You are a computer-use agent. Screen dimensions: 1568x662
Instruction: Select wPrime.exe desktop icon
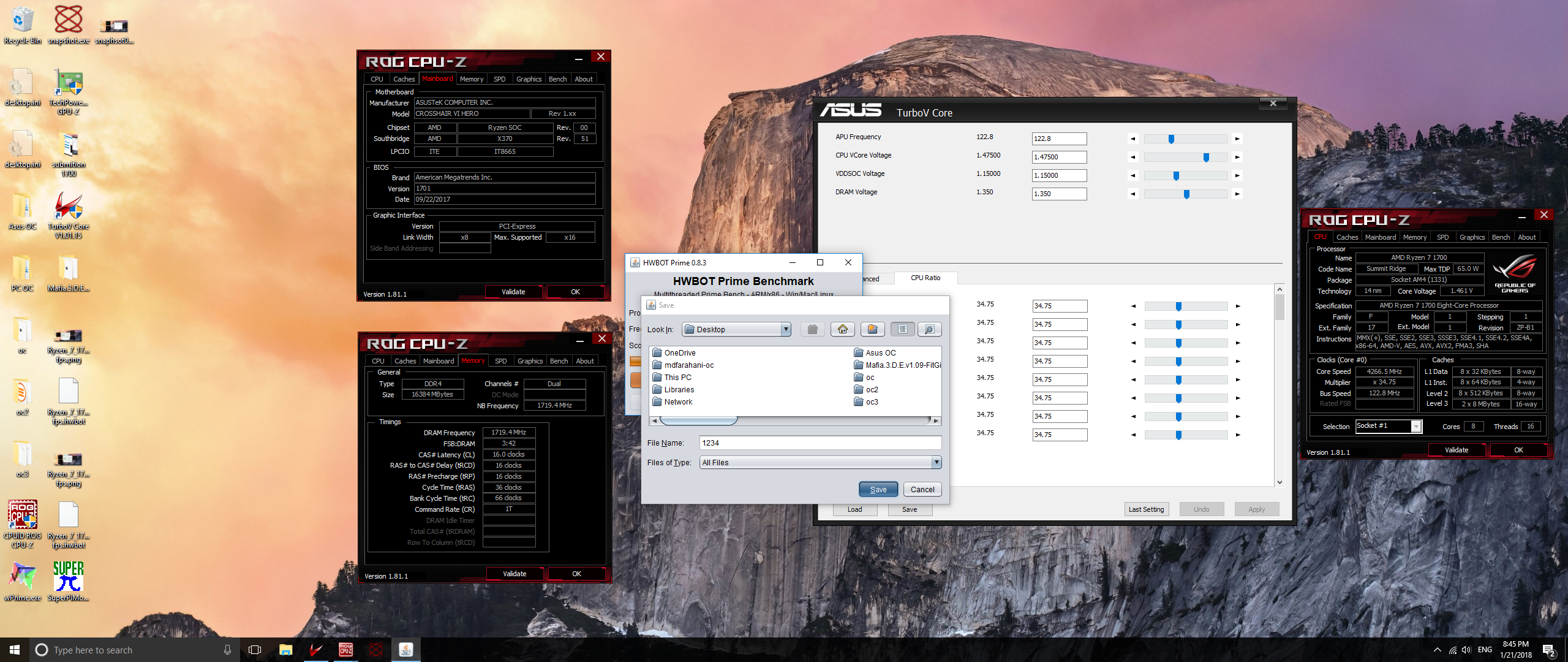23,581
